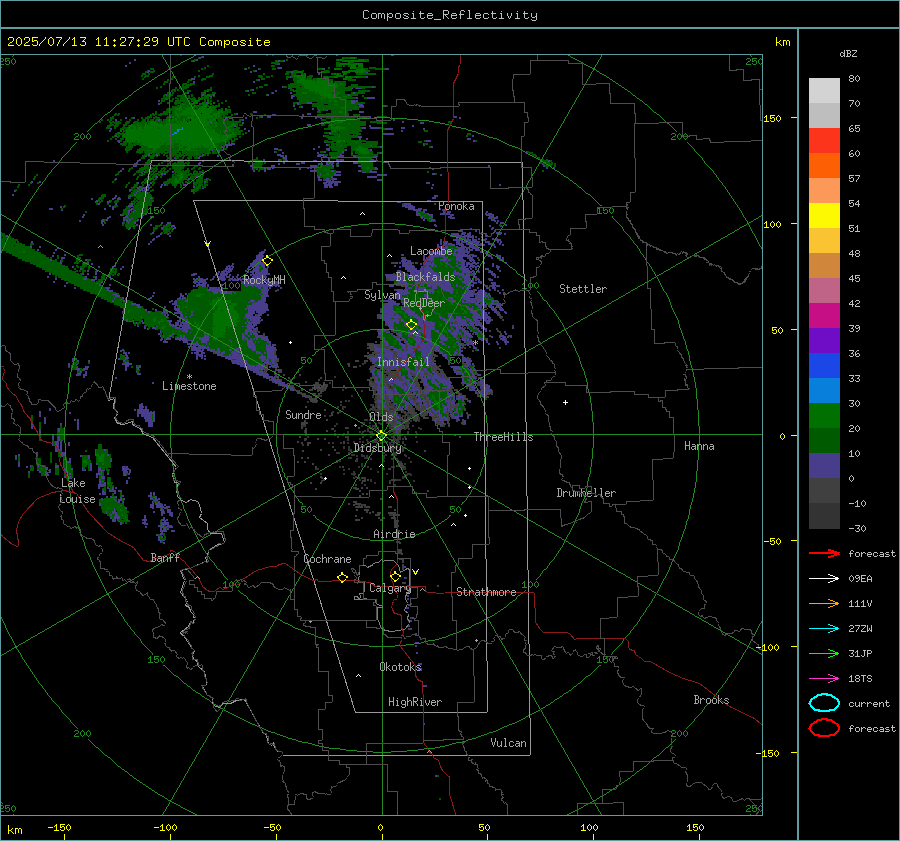Click the Innisfail city label
Image resolution: width=900 pixels, height=841 pixels.
[x=403, y=362]
